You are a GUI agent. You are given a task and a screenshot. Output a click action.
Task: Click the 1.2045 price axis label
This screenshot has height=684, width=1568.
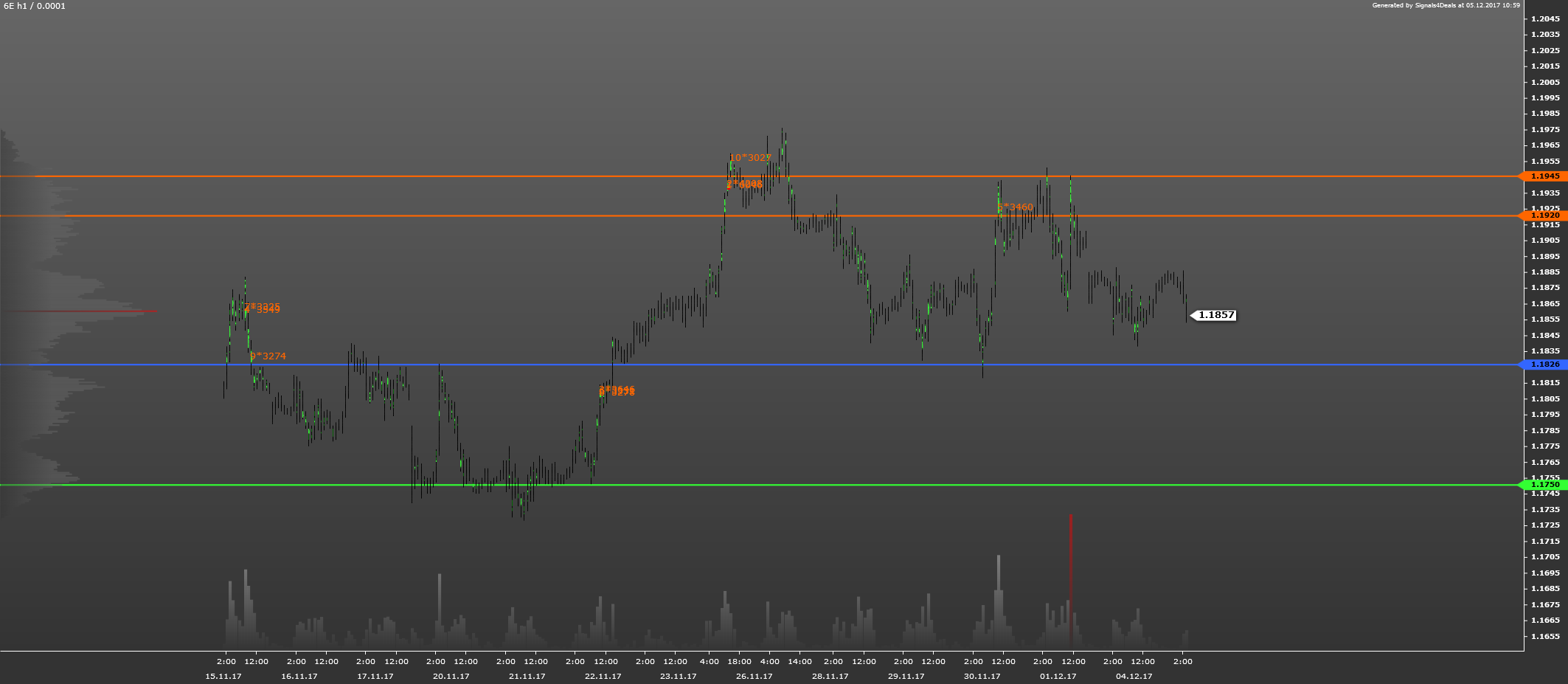(x=1545, y=18)
